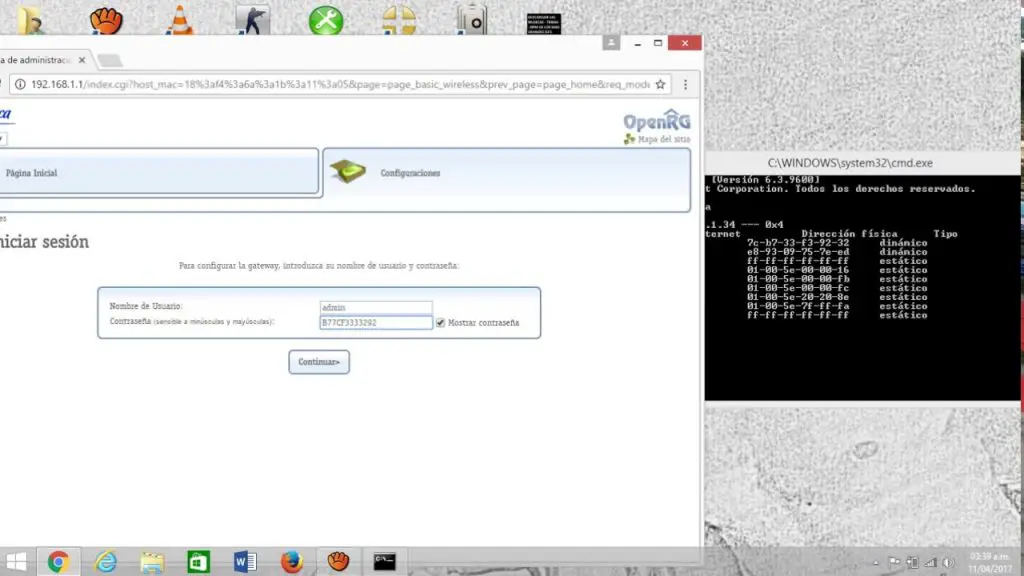
Task: Open the Chrome three-dot menu
Action: pos(686,85)
